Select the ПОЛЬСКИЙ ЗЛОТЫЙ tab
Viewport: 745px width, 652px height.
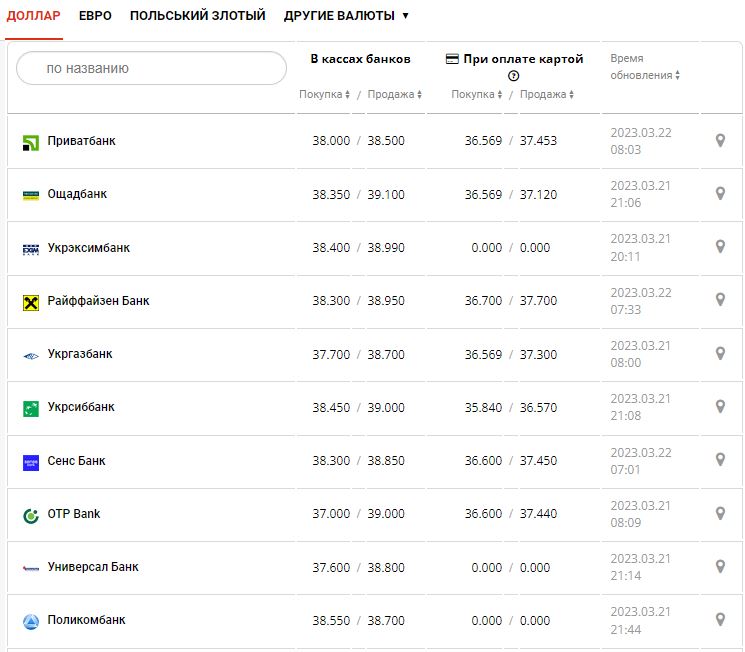click(x=197, y=16)
